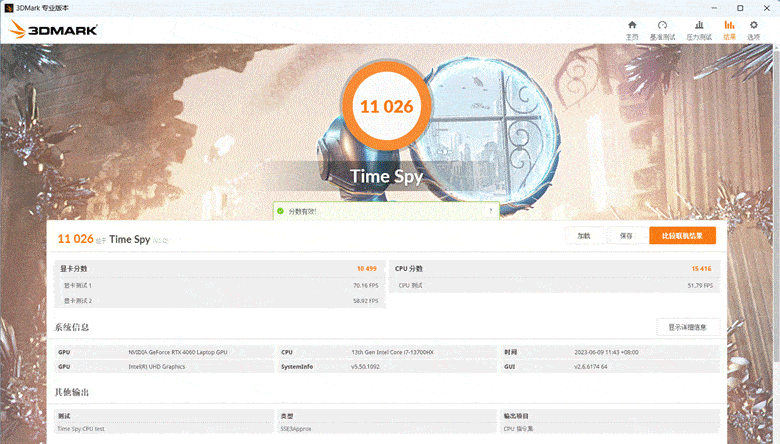Click orange 比较联机结果 compare button
The image size is (780, 444).
[x=682, y=236]
